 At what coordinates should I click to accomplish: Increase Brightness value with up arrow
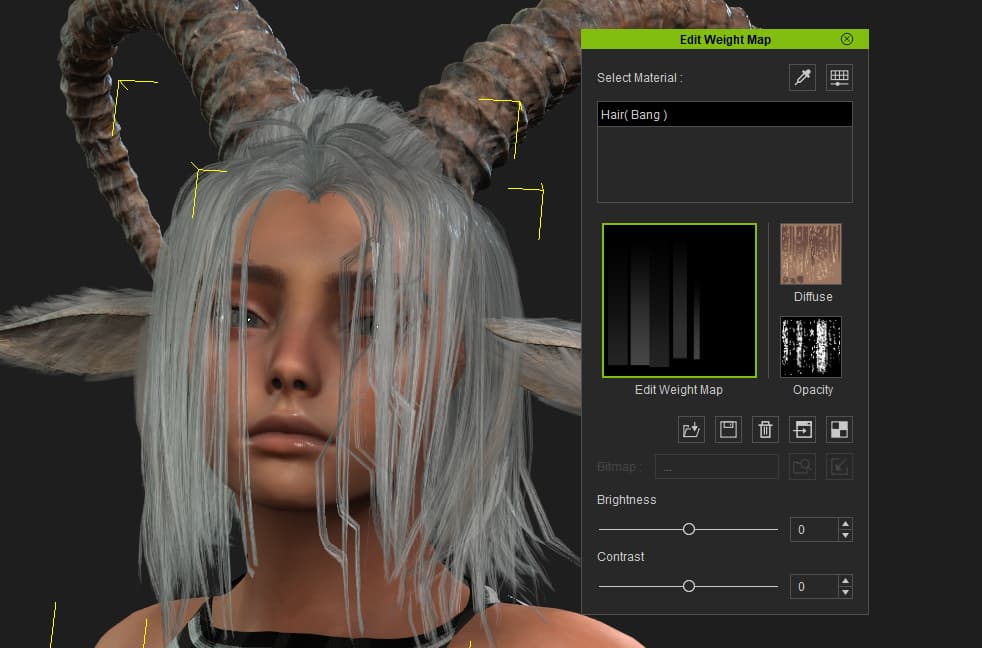coord(845,523)
